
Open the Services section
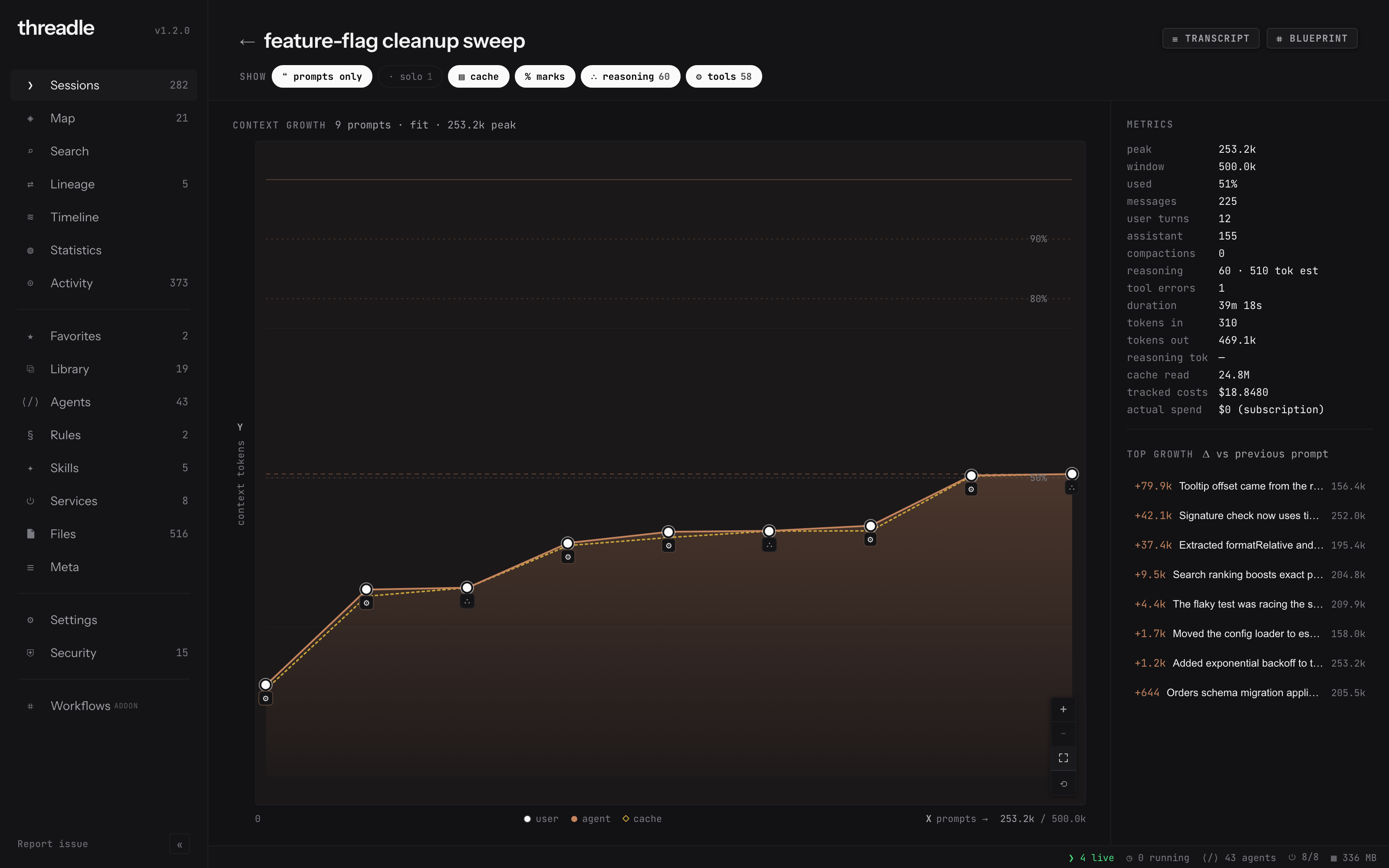click(104, 501)
